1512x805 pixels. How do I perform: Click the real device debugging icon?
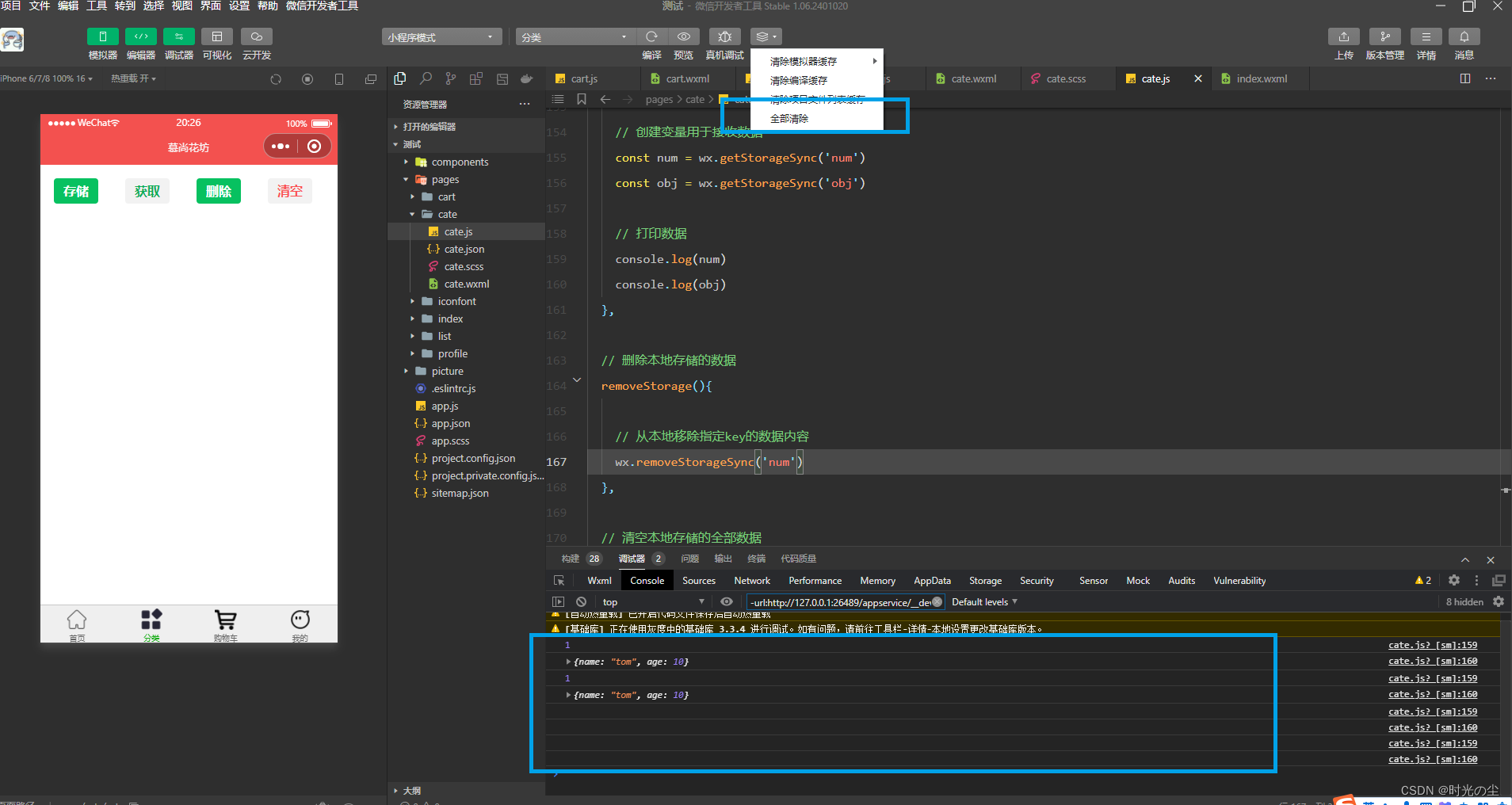pyautogui.click(x=724, y=36)
